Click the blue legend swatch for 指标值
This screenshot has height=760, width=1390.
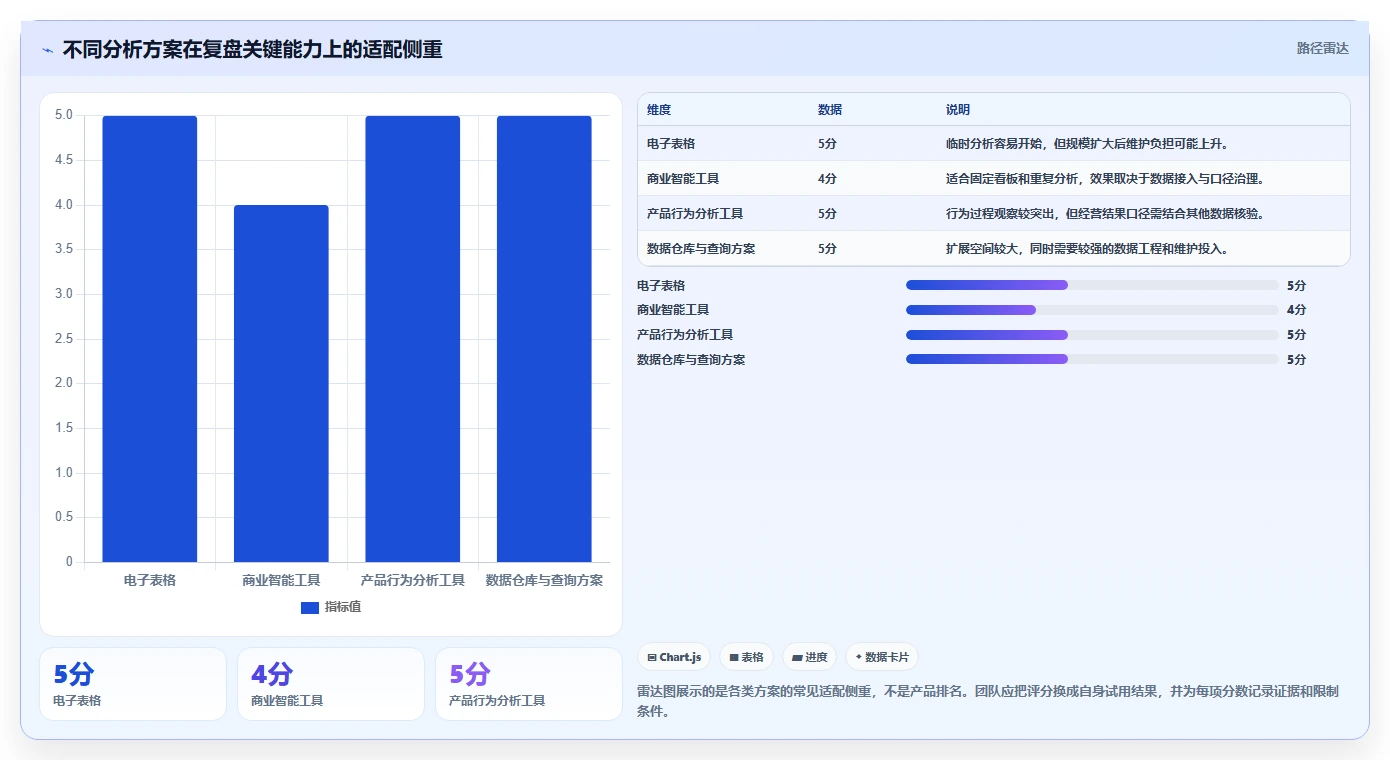[310, 607]
